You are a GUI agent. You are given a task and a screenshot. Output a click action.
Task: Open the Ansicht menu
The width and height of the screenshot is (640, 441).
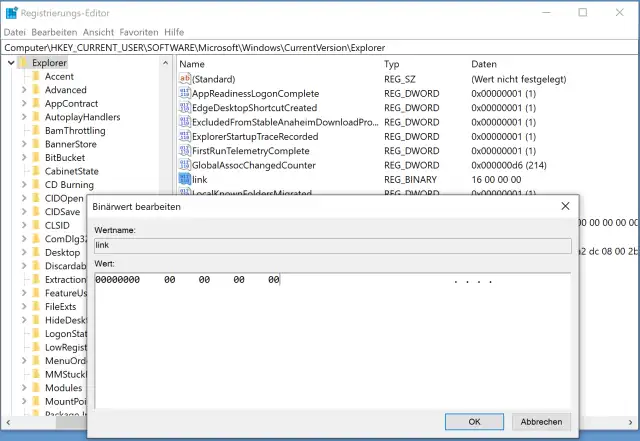click(98, 32)
